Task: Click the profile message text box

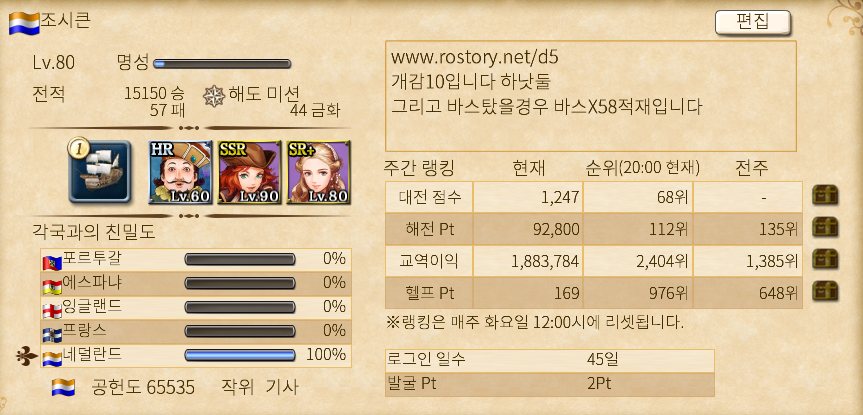Action: pyautogui.click(x=591, y=96)
